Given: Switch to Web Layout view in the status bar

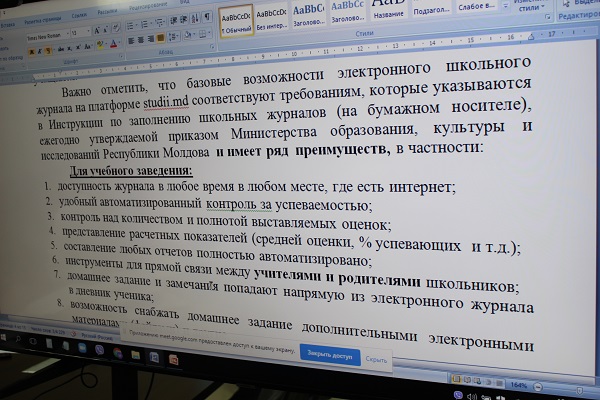Looking at the screenshot, I should 478,381.
